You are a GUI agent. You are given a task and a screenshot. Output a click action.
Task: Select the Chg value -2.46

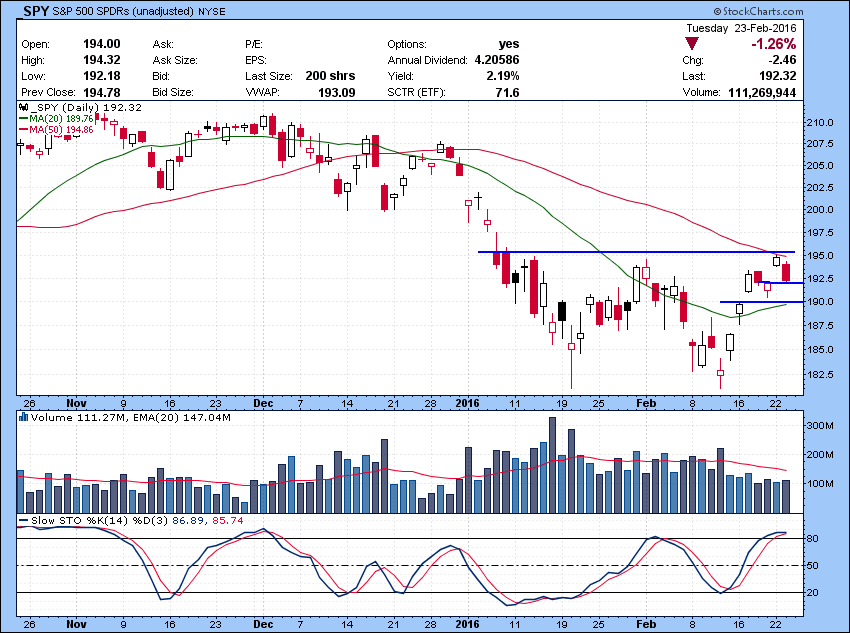click(781, 60)
